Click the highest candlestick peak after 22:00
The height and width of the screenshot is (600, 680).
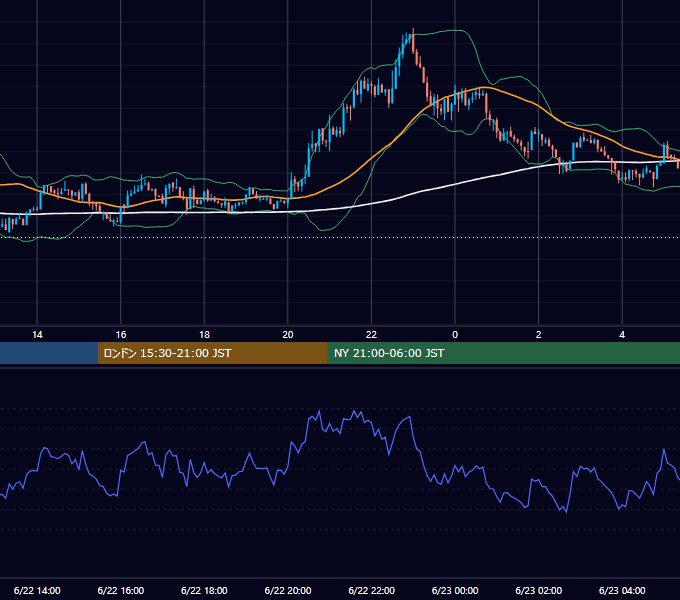pos(413,39)
